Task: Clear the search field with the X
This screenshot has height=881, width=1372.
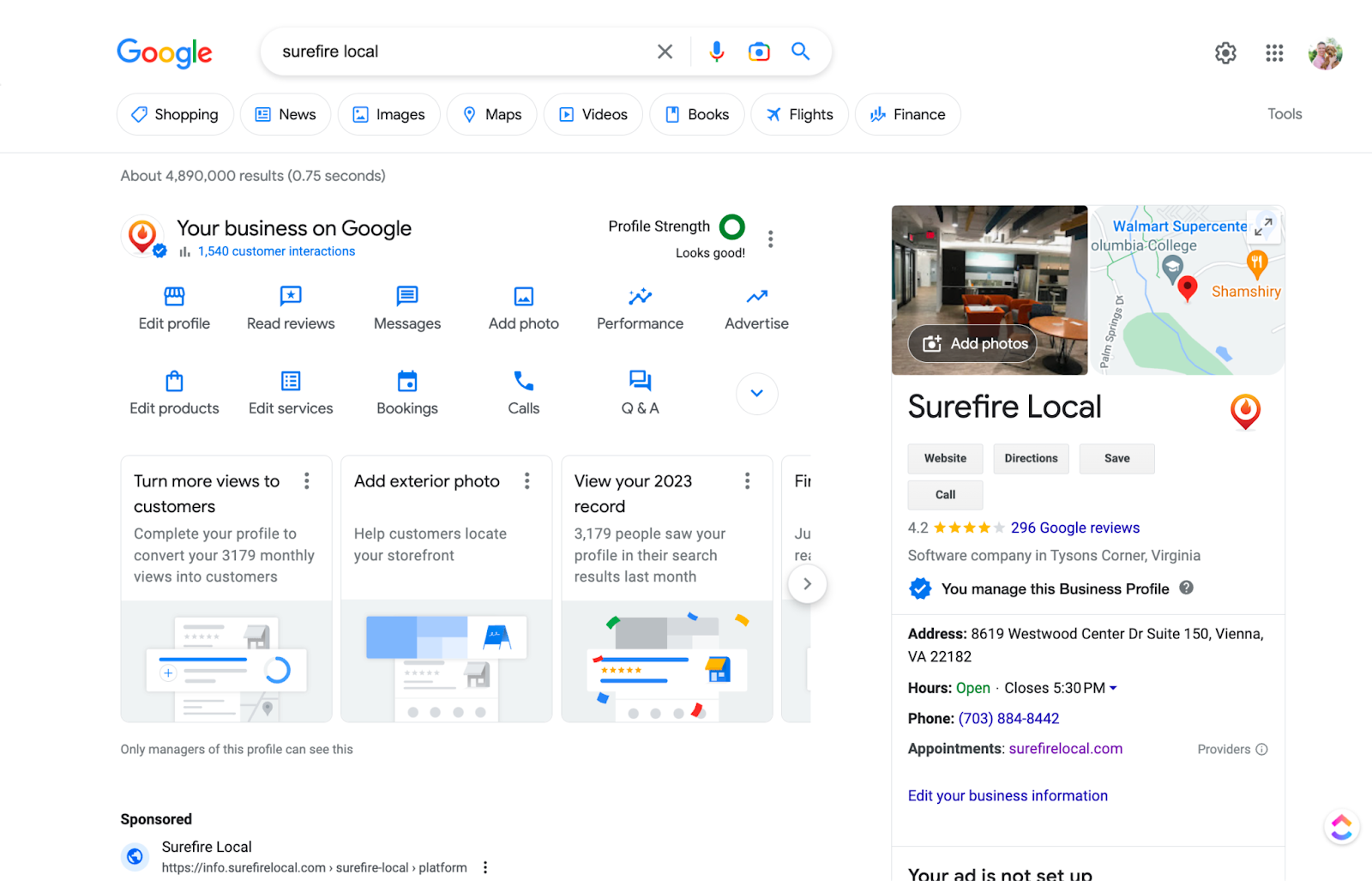Action: tap(665, 51)
